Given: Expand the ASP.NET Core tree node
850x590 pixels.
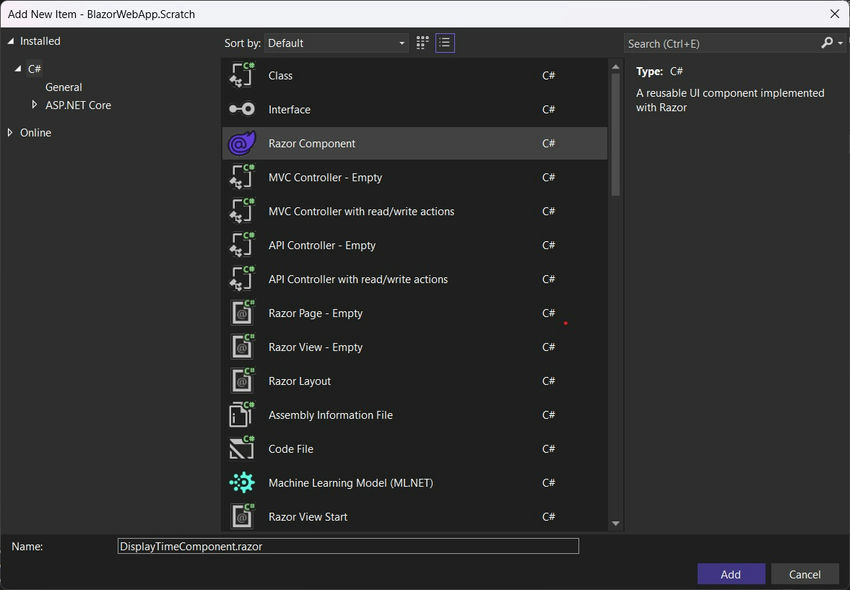Looking at the screenshot, I should tap(33, 105).
